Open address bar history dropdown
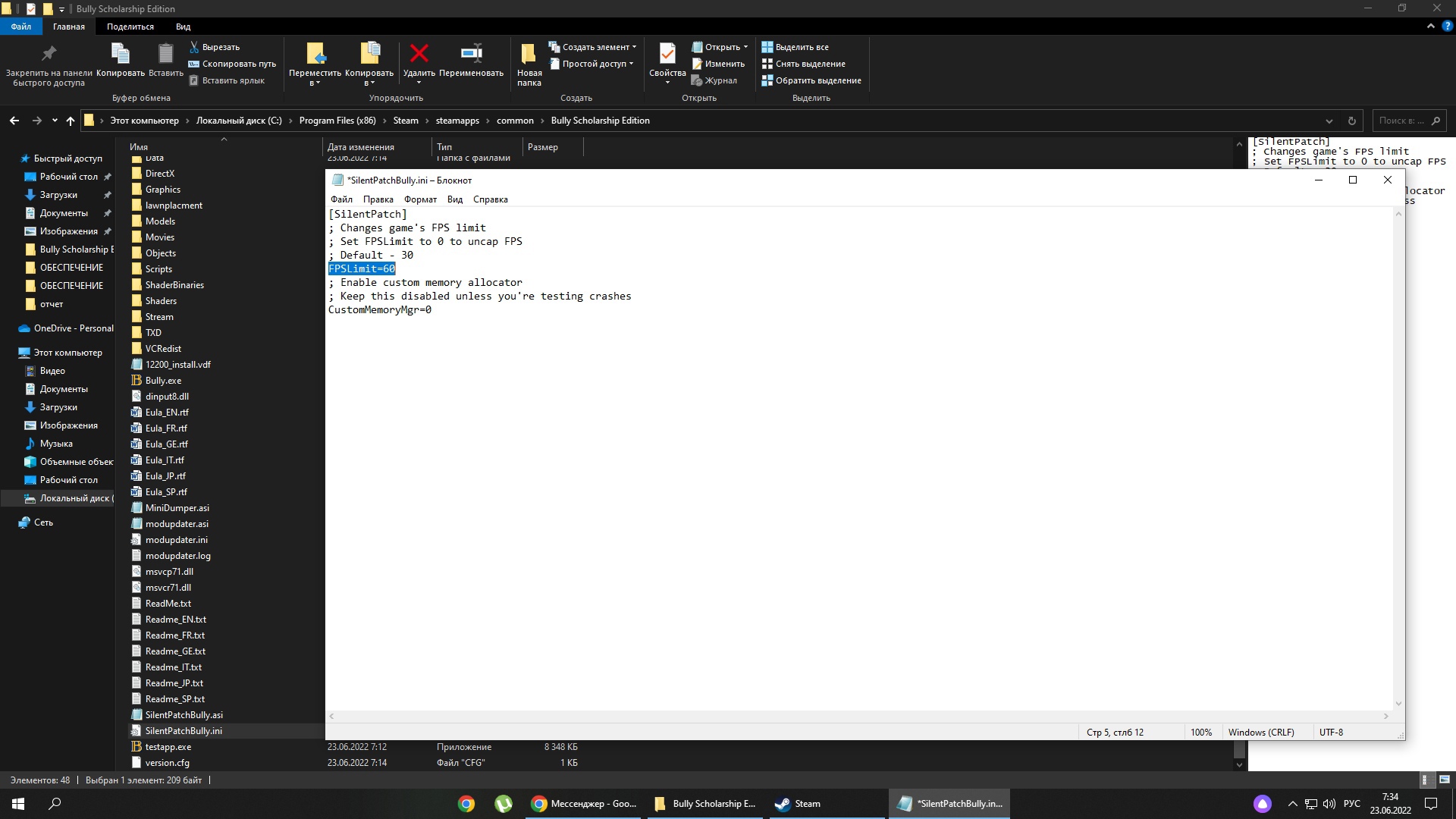Screen dimensions: 1456x819 pyautogui.click(x=1329, y=121)
